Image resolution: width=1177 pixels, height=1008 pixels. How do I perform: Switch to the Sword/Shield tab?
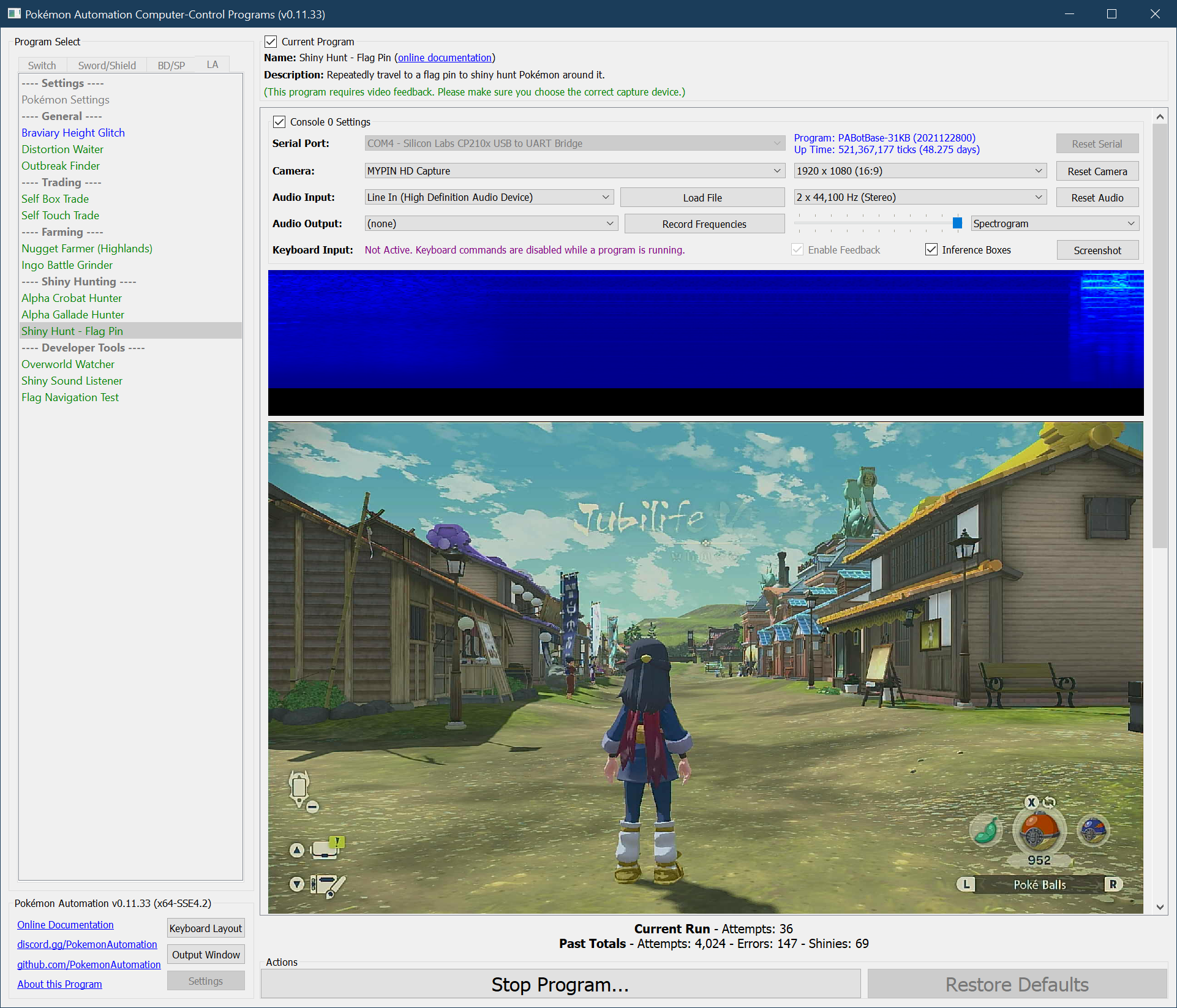107,65
